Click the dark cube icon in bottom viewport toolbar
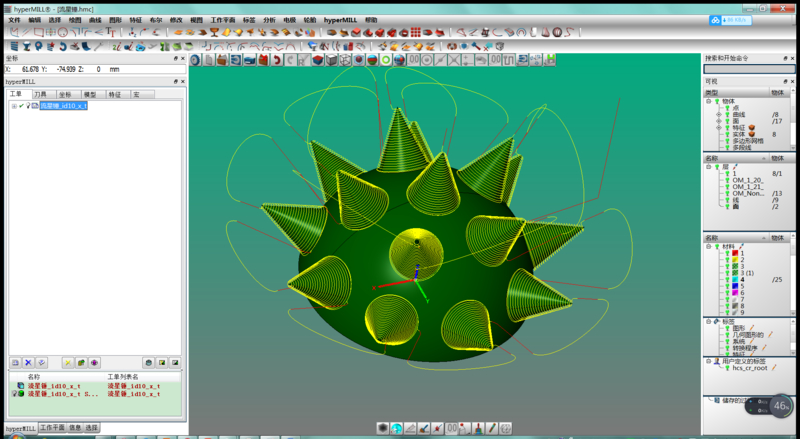This screenshot has width=800, height=439. [383, 428]
